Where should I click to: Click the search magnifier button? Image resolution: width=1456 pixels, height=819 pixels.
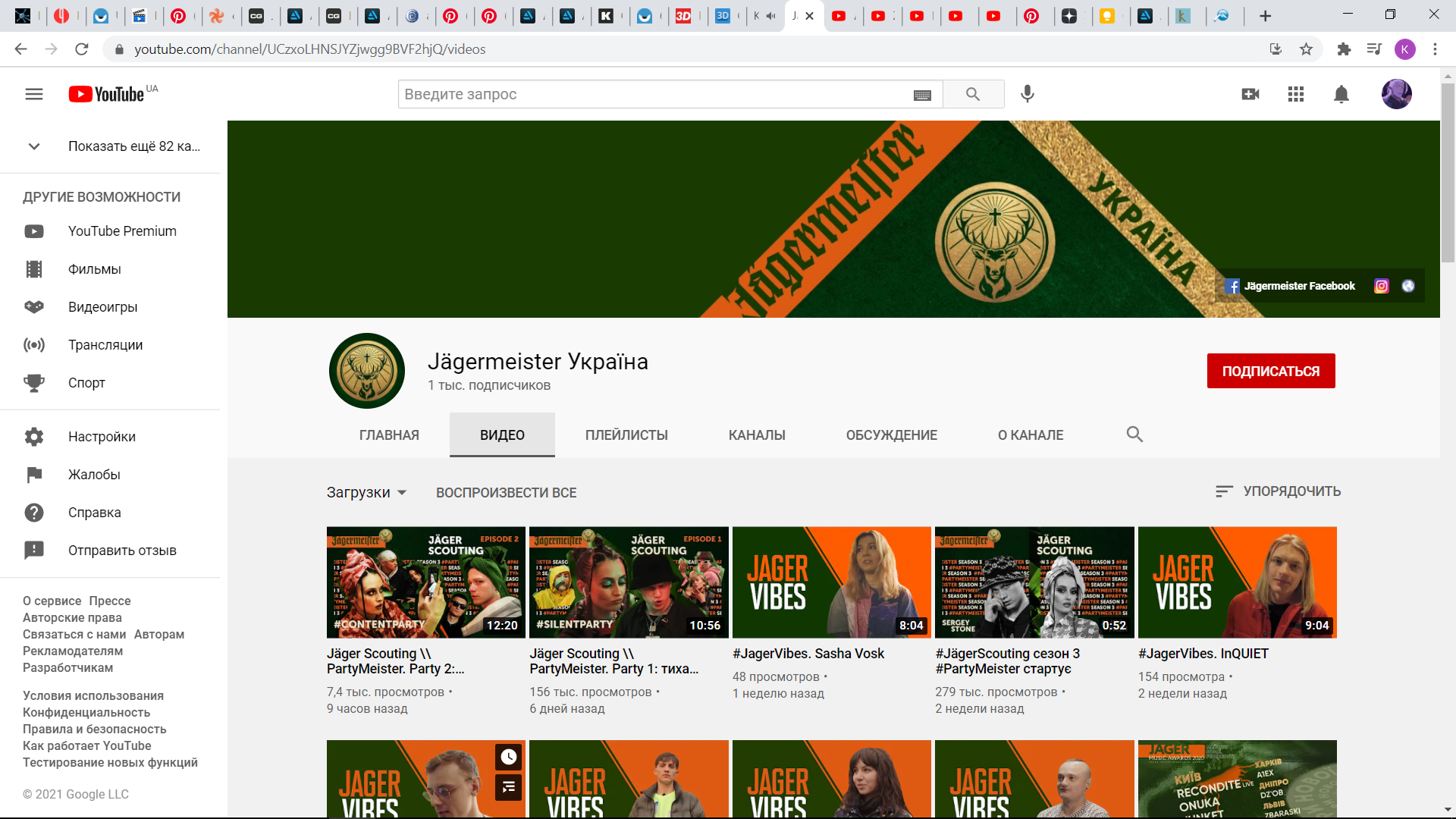point(973,94)
